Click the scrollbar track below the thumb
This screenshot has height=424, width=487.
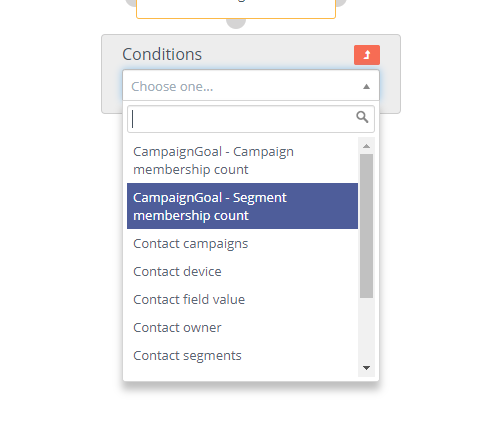[366, 329]
